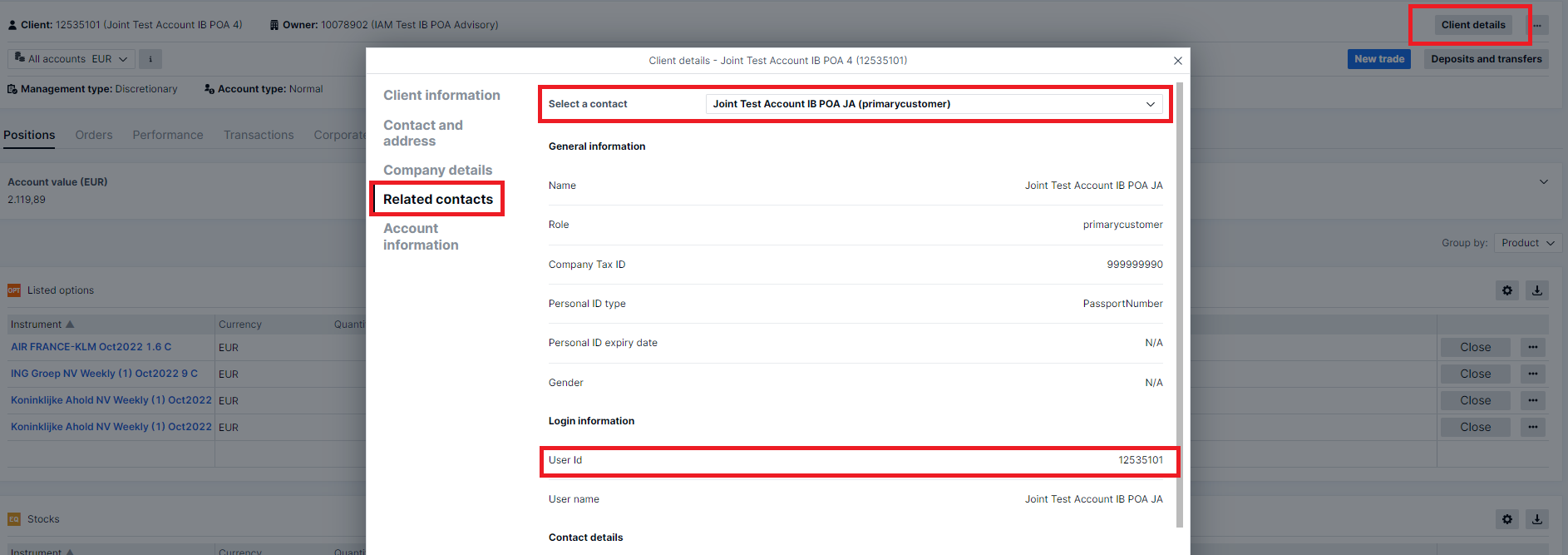
Task: Close the Client details dialog
Action: point(1177,61)
